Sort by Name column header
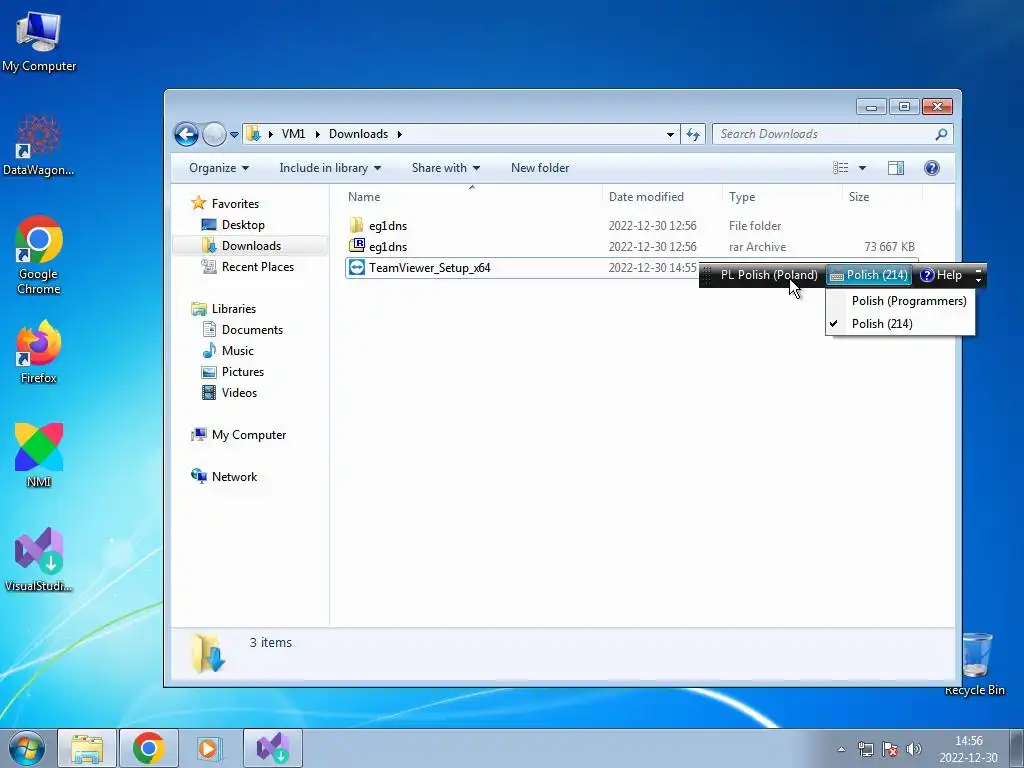The image size is (1024, 768). [473, 197]
